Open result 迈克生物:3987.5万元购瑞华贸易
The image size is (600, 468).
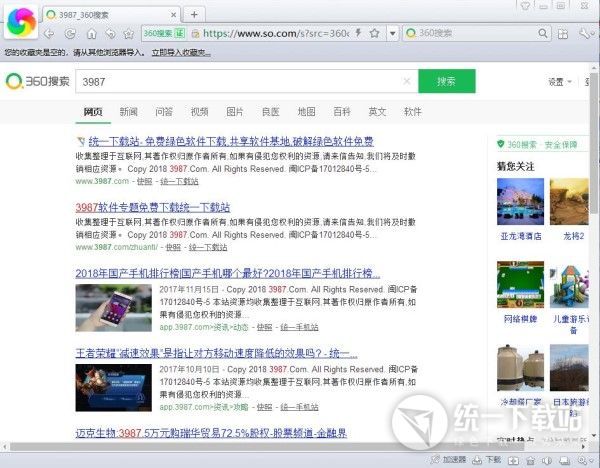point(211,433)
